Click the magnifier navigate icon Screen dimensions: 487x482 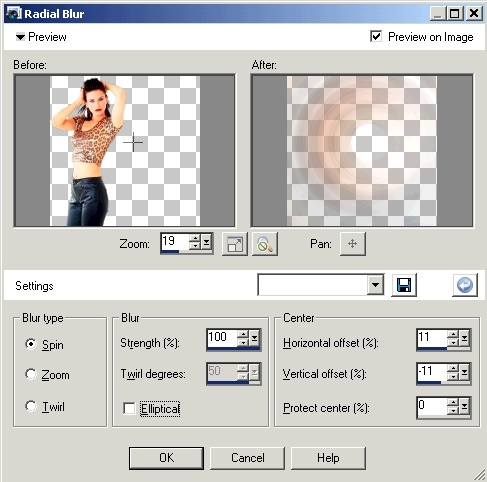(265, 244)
